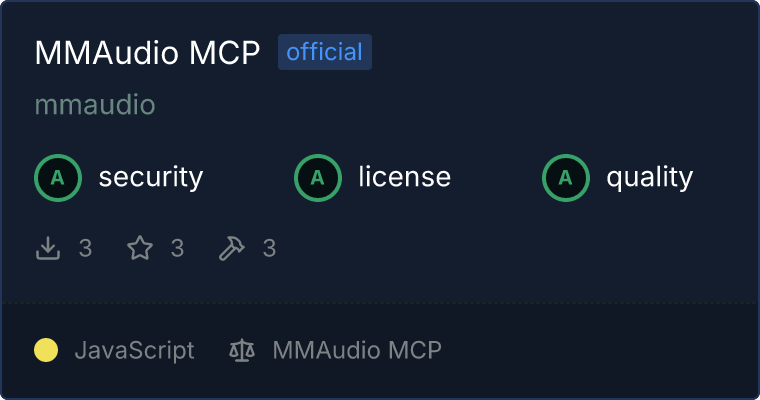
Task: Click the downloads arrow icon
Action: (x=48, y=248)
